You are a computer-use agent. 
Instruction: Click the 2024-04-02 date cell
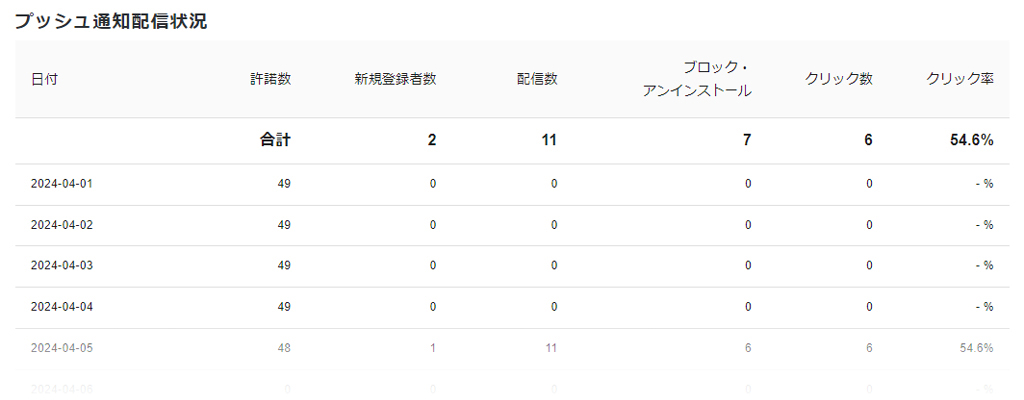(x=61, y=225)
